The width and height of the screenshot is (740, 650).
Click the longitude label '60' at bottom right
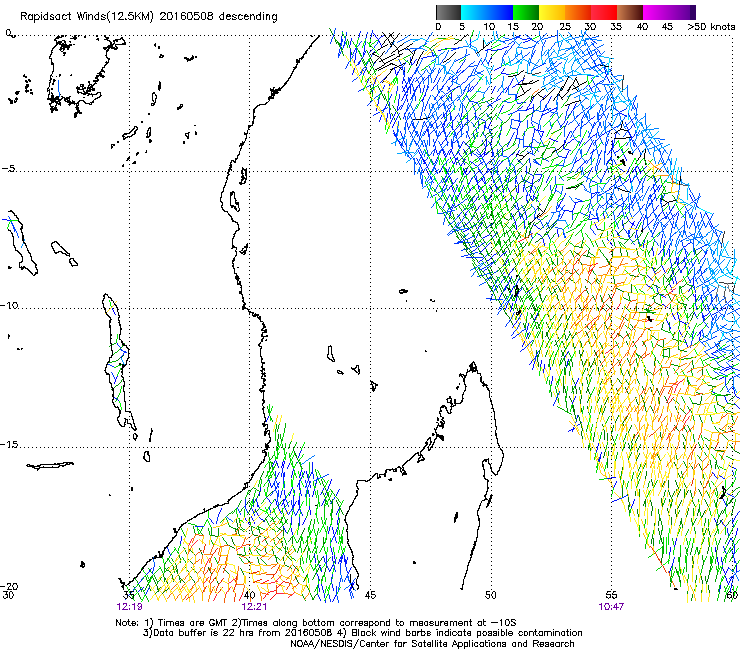[732, 595]
